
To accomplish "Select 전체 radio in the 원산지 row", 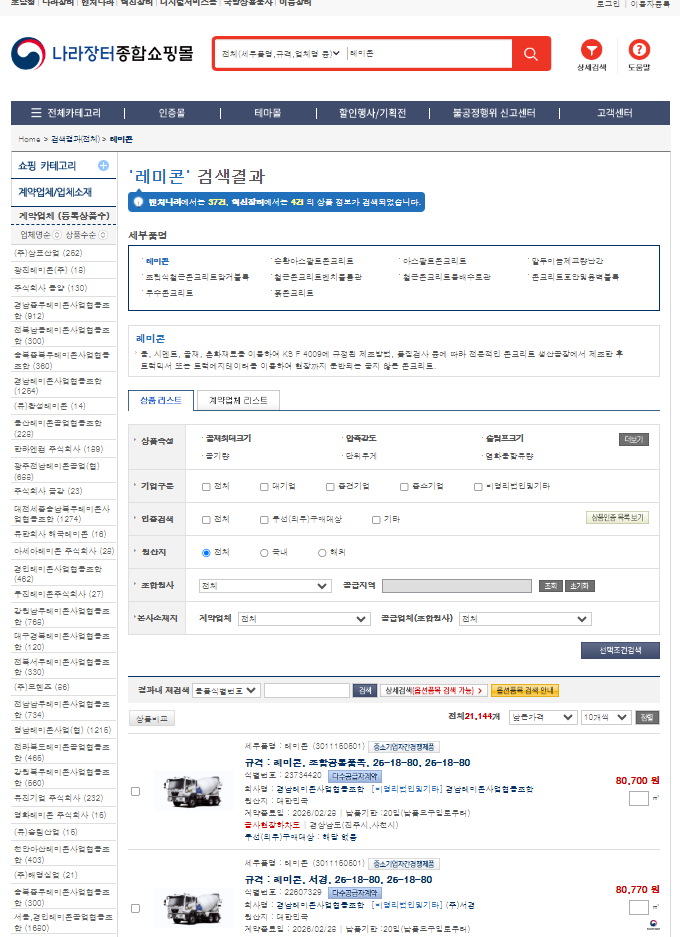I will pos(206,553).
